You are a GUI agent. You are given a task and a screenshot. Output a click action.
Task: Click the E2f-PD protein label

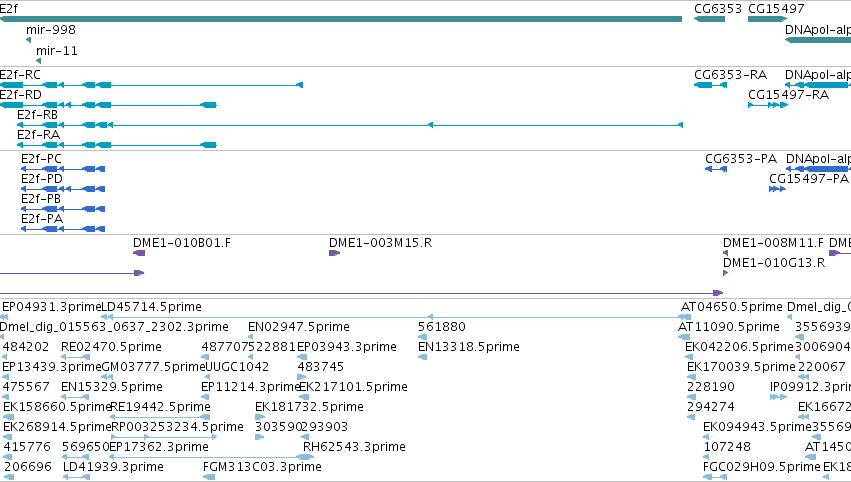[x=42, y=179]
